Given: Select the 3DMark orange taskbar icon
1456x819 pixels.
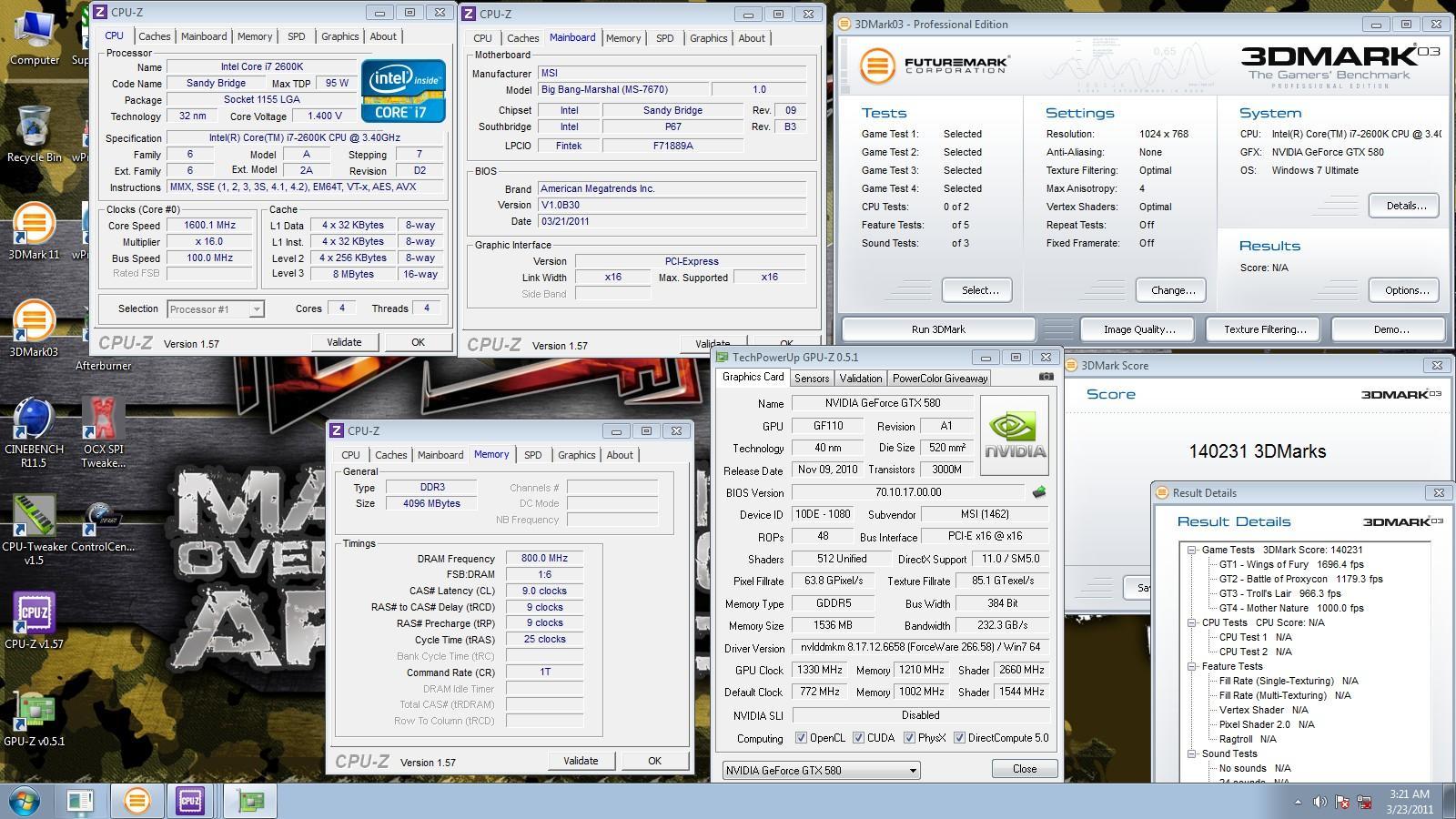Looking at the screenshot, I should (x=136, y=801).
